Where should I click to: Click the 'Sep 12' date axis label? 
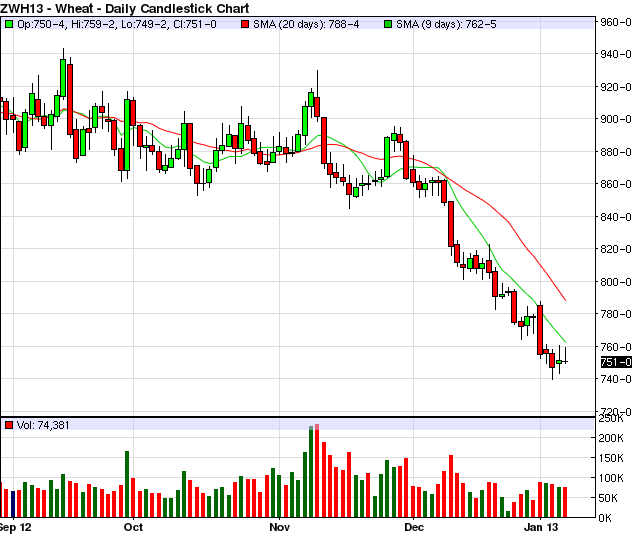point(16,527)
